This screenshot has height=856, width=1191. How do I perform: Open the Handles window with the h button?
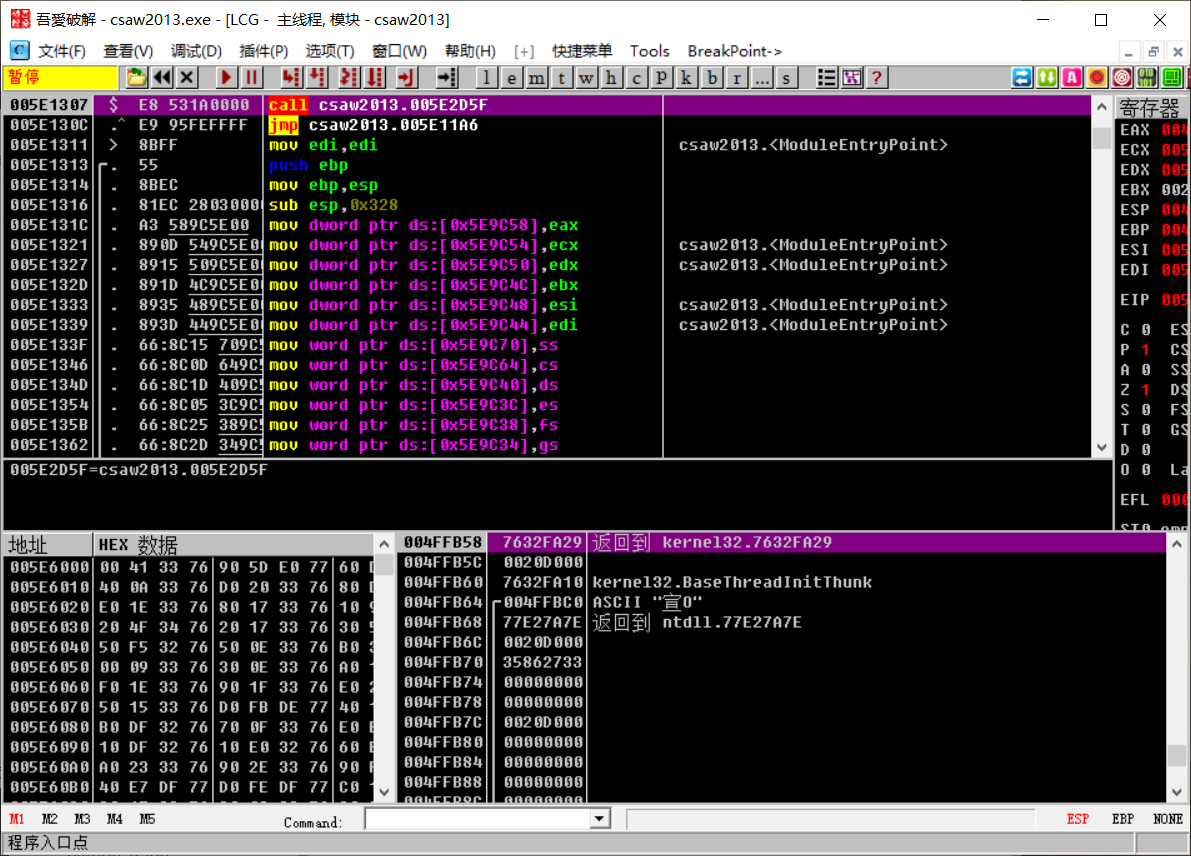[611, 77]
